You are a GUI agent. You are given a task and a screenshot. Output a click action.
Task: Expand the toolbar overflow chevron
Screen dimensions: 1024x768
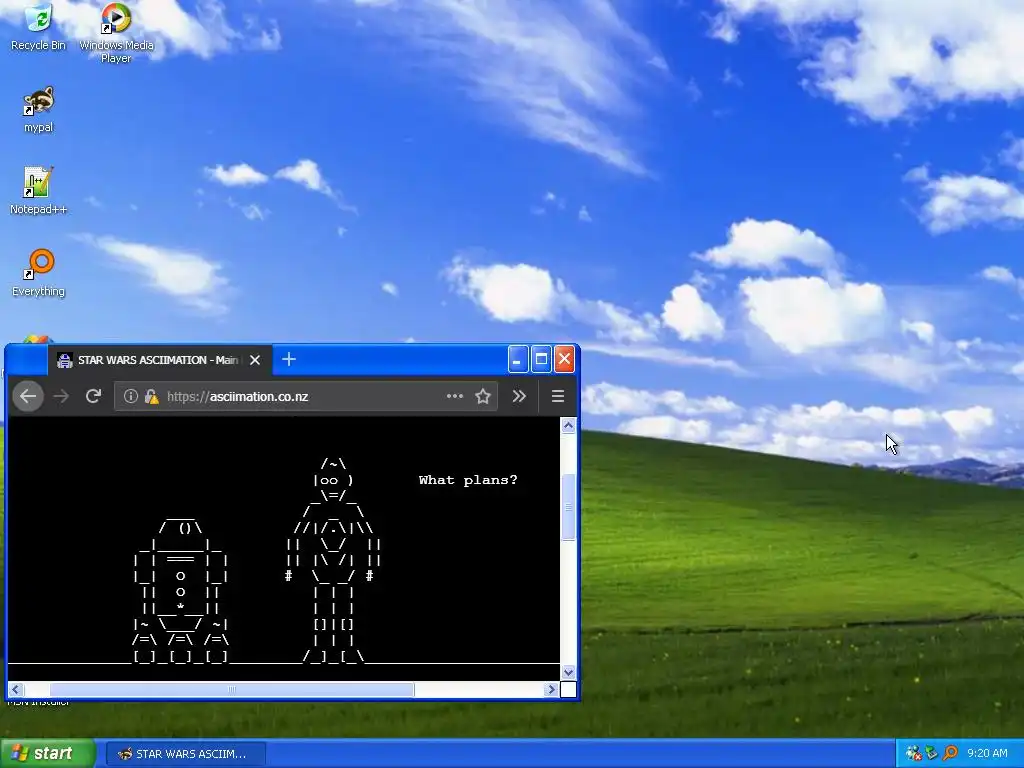519,396
